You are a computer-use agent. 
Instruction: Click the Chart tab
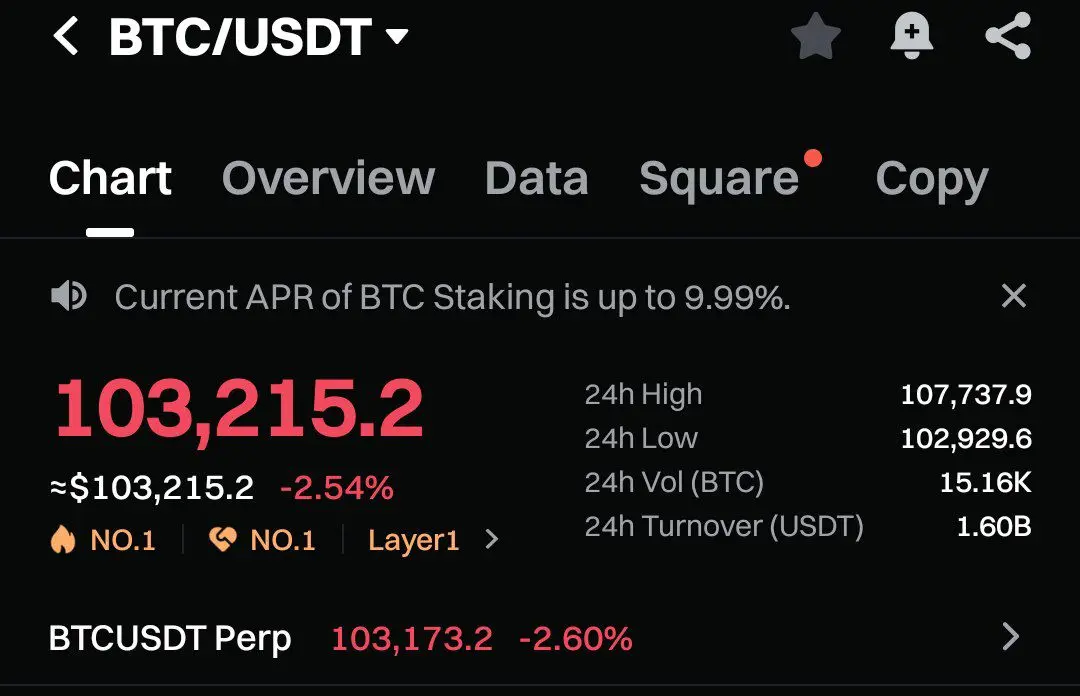point(110,178)
